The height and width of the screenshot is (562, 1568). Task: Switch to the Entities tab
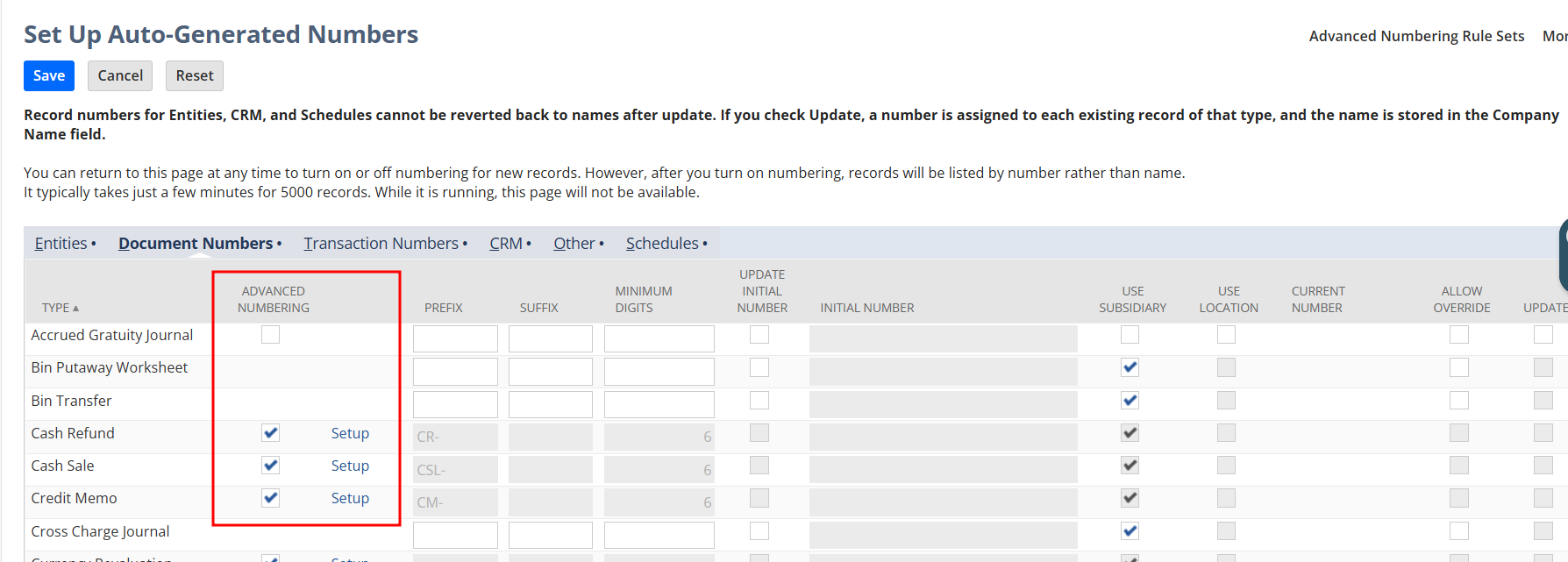(61, 244)
